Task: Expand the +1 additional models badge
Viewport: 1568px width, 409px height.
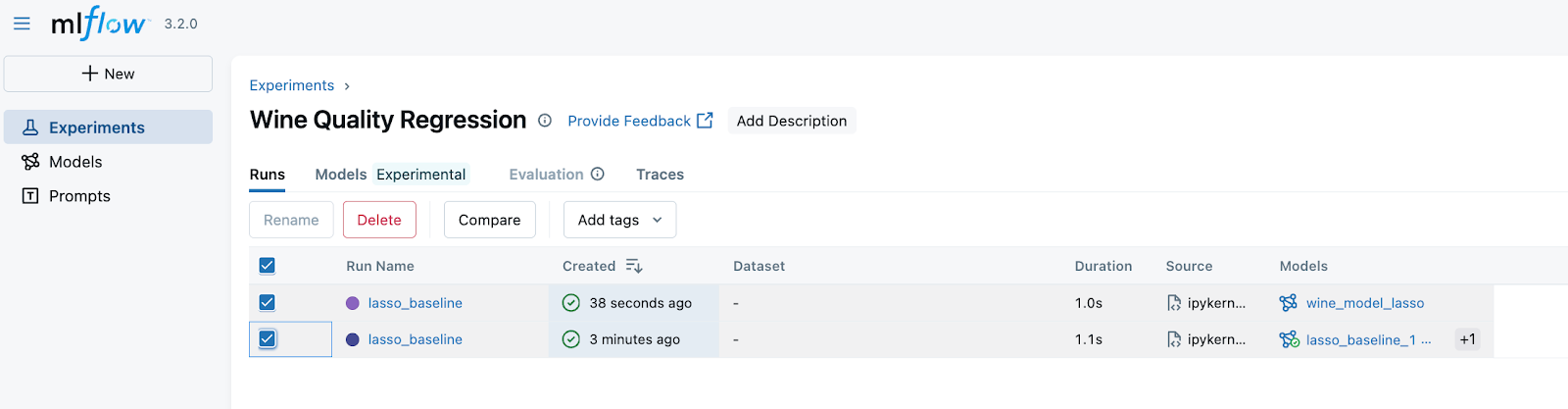Action: click(1467, 339)
